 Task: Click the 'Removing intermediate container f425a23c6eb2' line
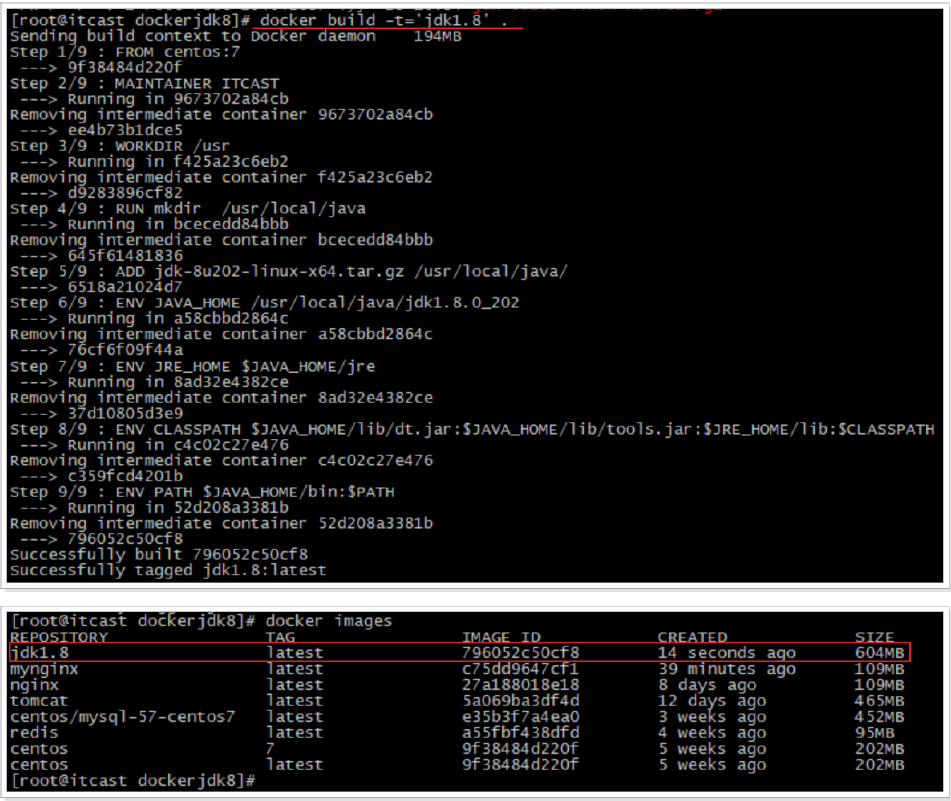tap(221, 177)
